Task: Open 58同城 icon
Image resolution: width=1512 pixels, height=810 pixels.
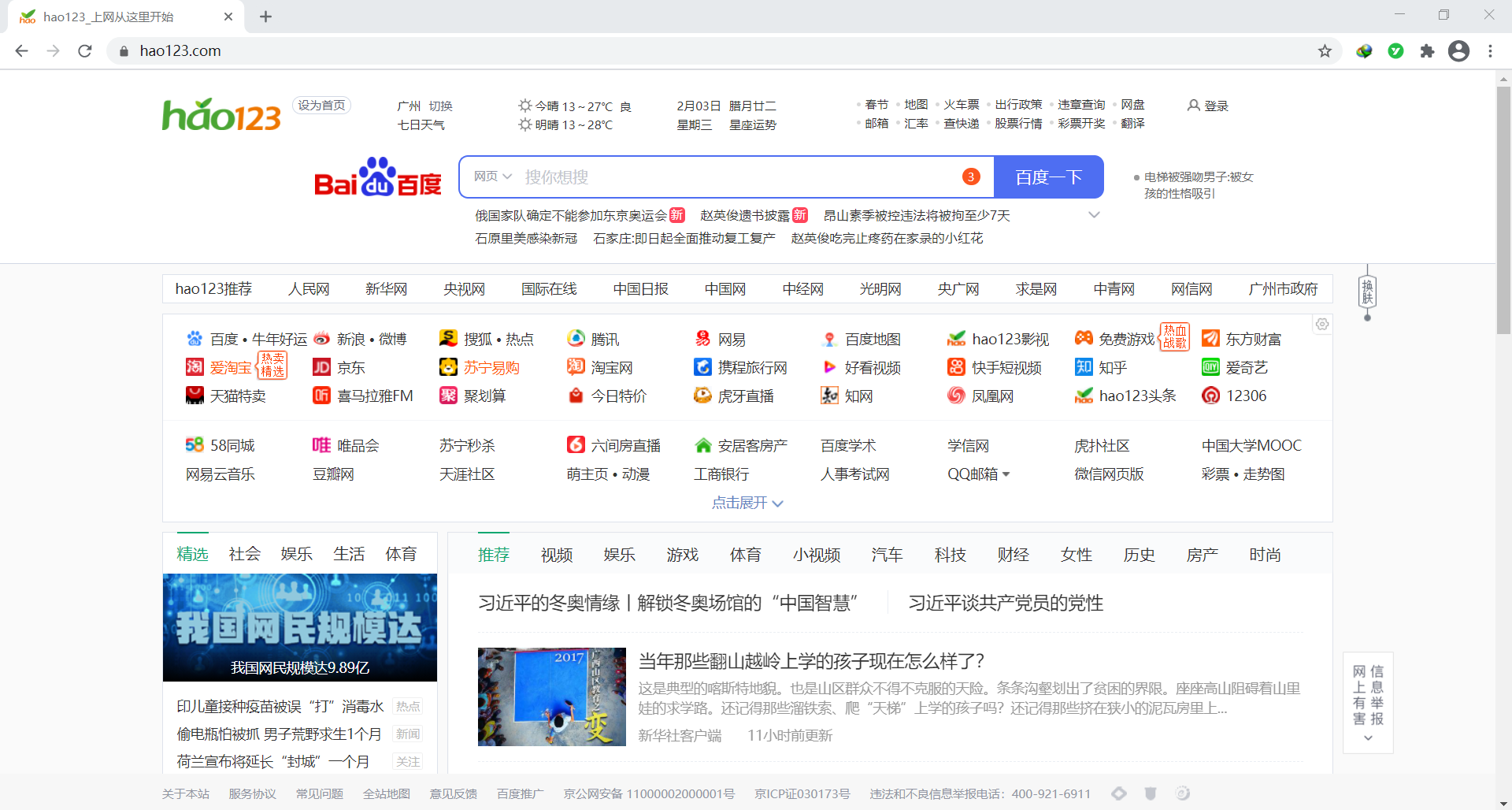Action: click(x=195, y=445)
